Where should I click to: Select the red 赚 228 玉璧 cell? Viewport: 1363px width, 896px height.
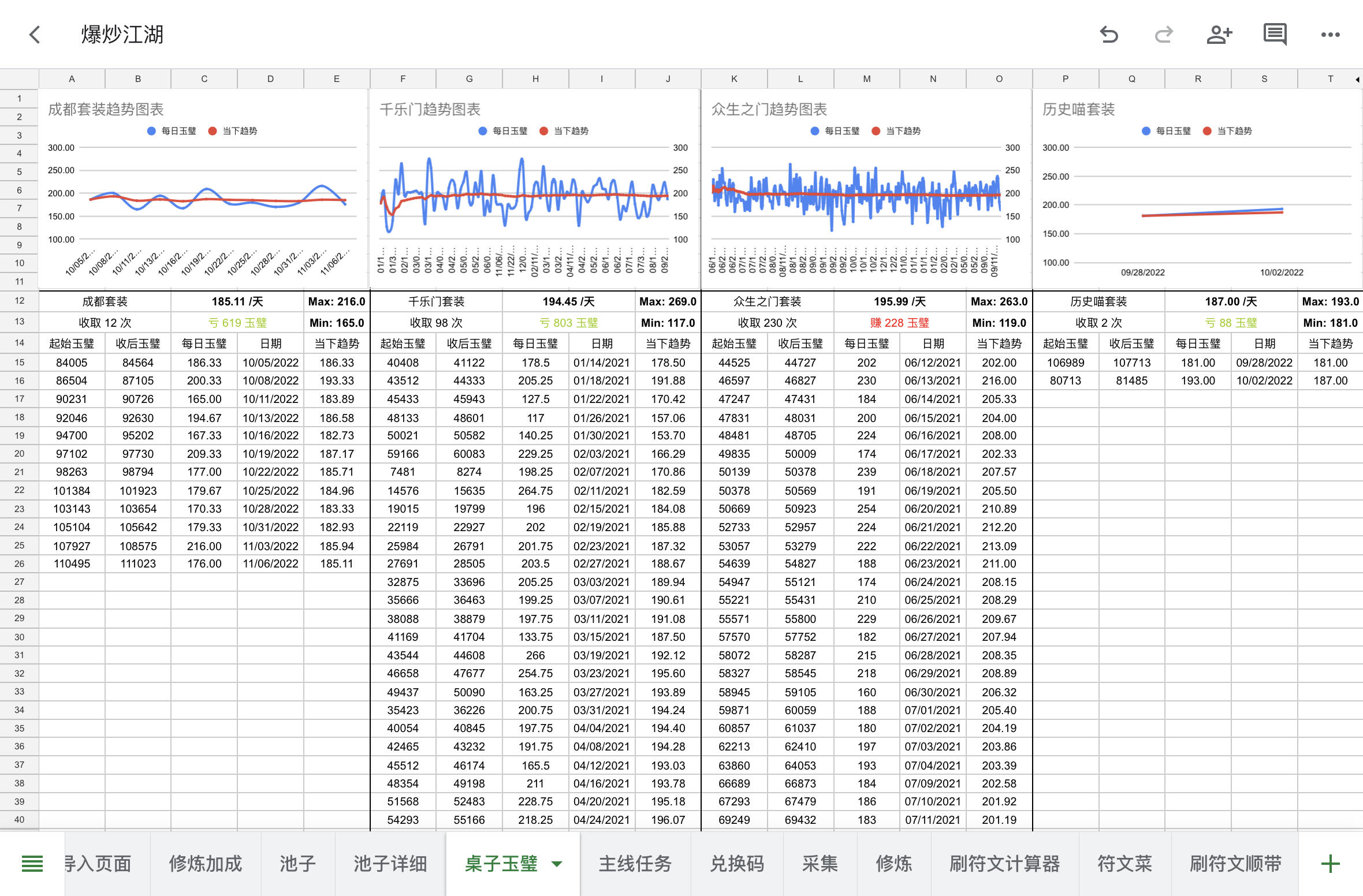point(900,323)
